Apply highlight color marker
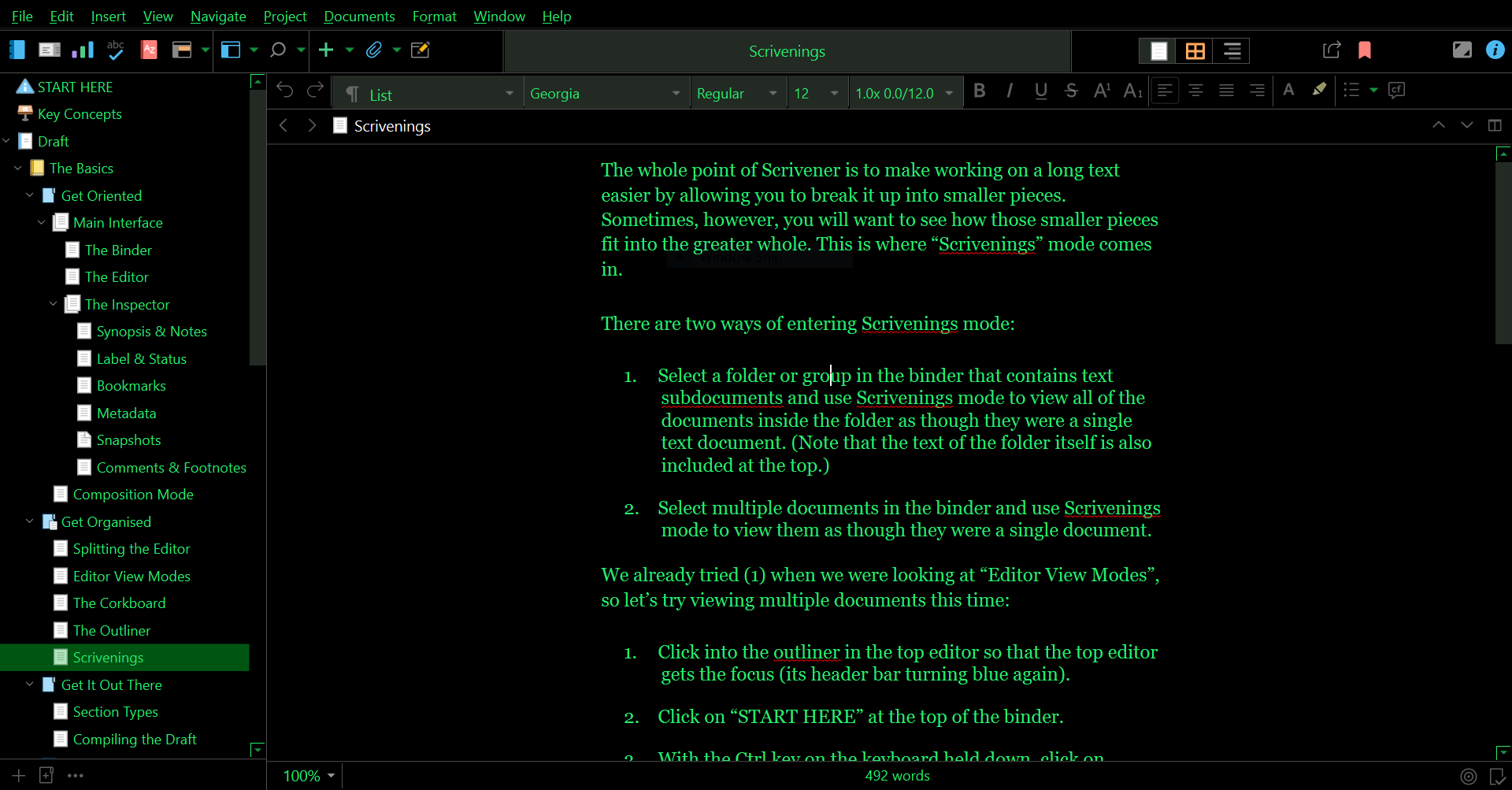 [1319, 91]
